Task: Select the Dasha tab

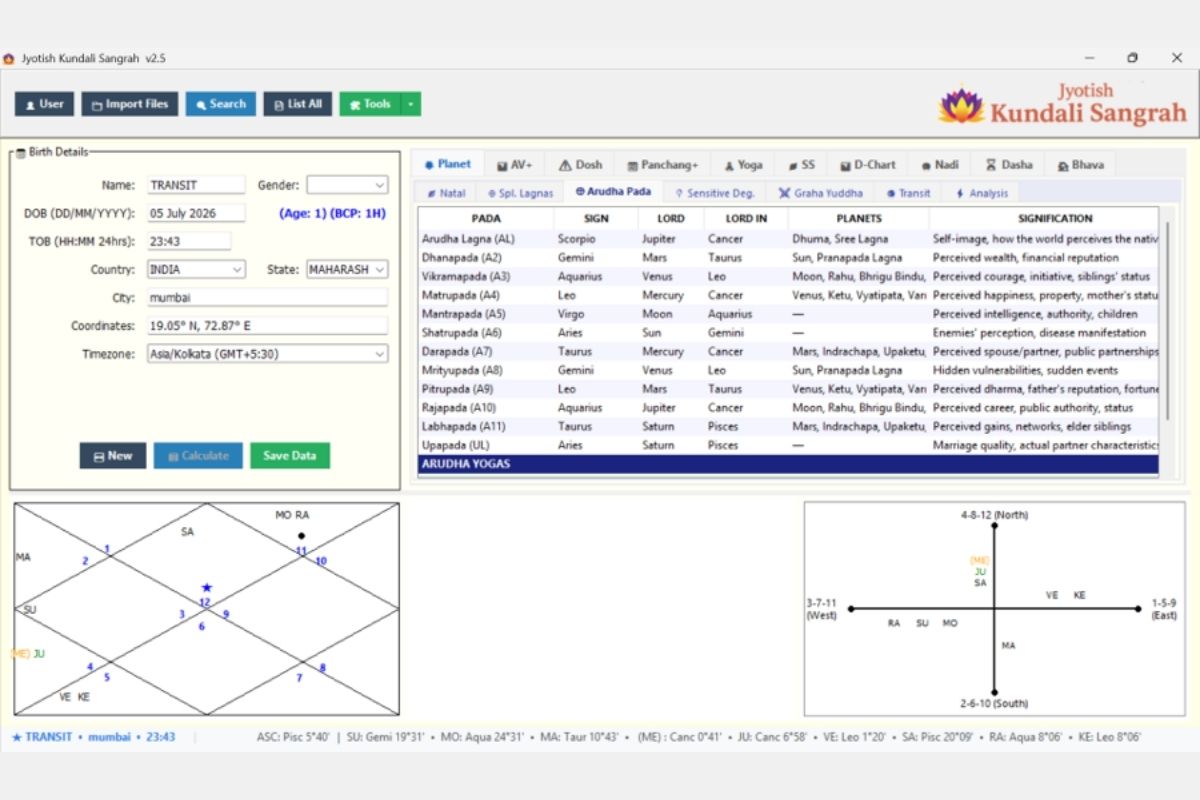Action: click(1009, 165)
